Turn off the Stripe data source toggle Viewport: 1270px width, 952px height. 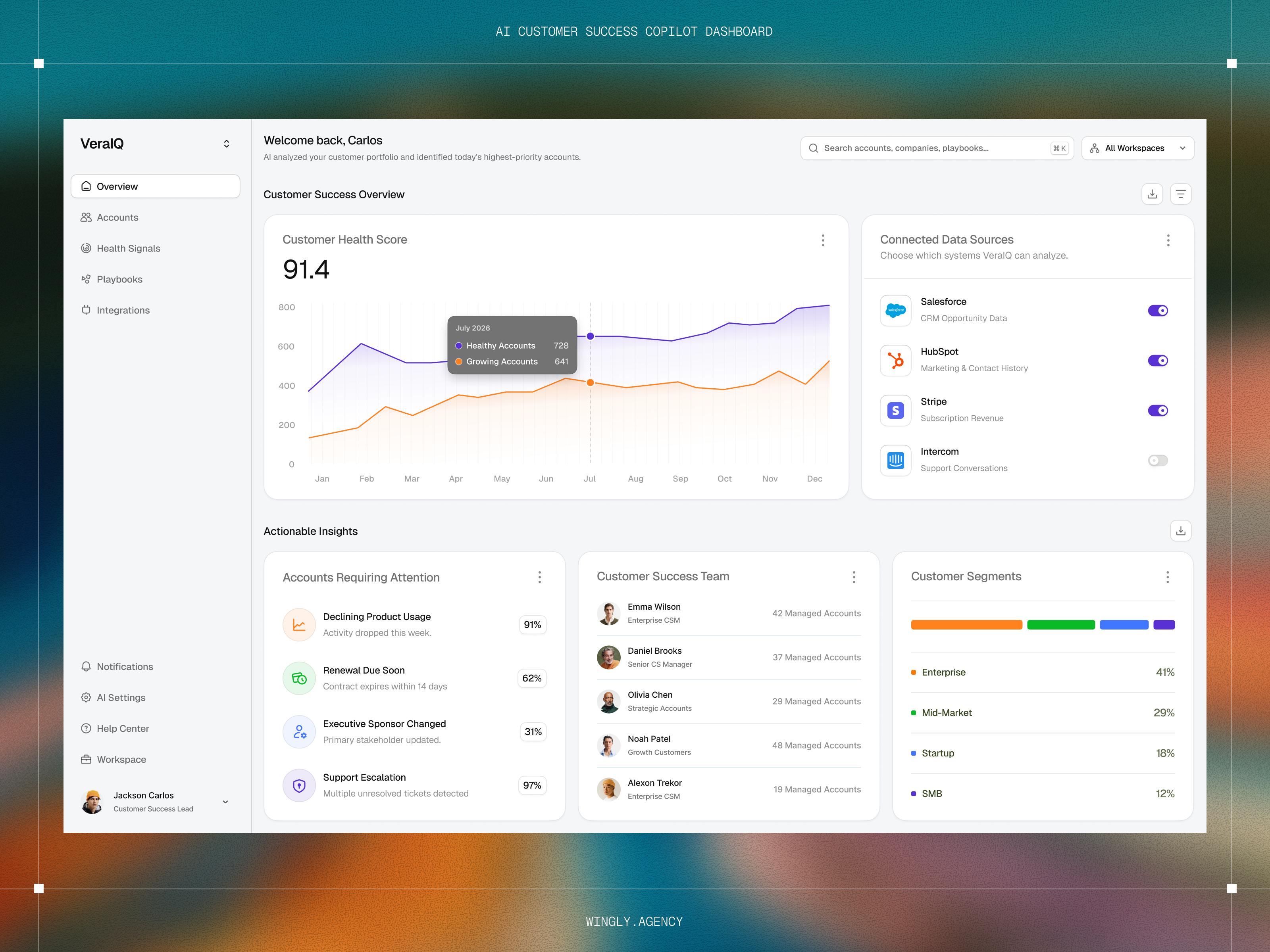coord(1157,410)
